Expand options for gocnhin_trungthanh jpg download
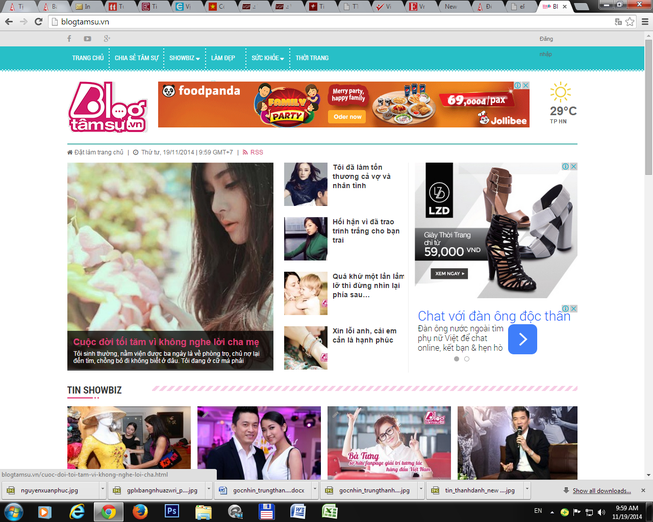This screenshot has height=522, width=653. (x=421, y=490)
